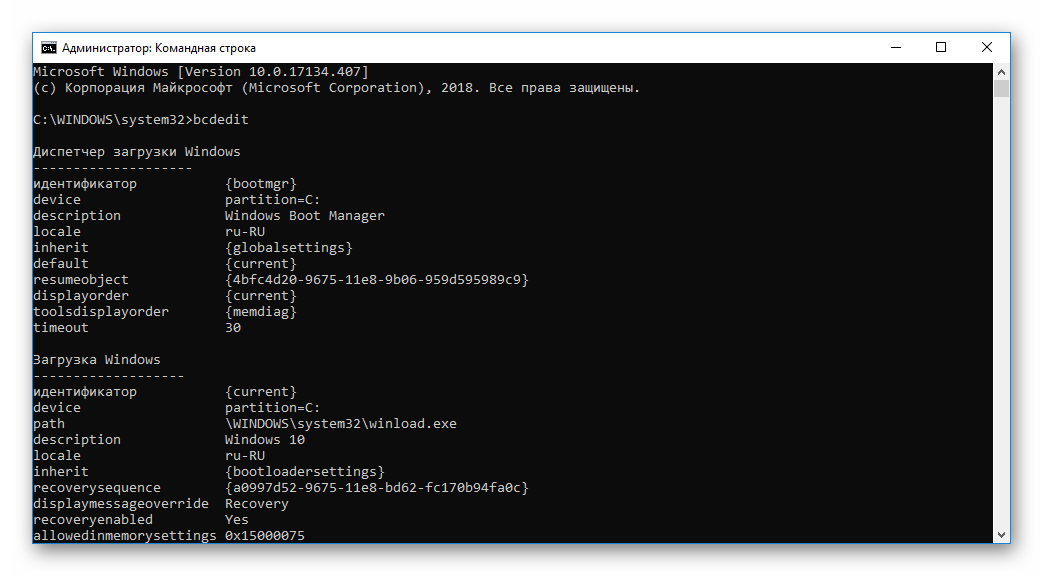The image size is (1043, 576).
Task: Minimize the Командная строка window
Action: coord(895,47)
